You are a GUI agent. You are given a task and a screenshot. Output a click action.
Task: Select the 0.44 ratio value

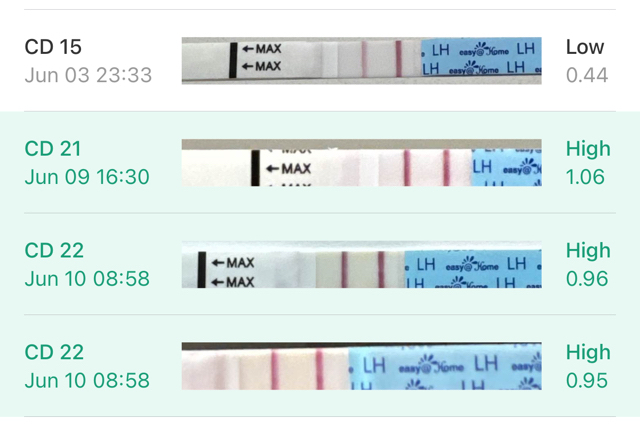point(587,75)
